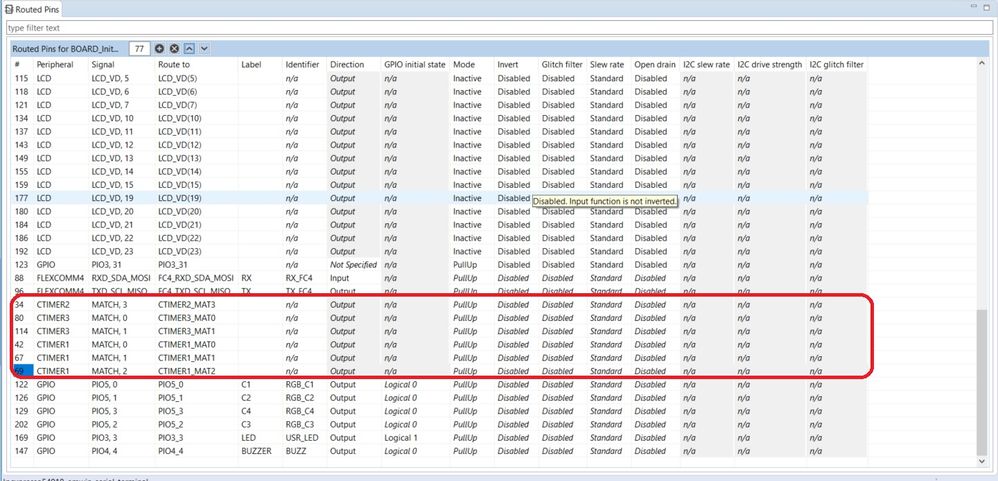Click the LCD_VD, 11 signal cell

113,132
